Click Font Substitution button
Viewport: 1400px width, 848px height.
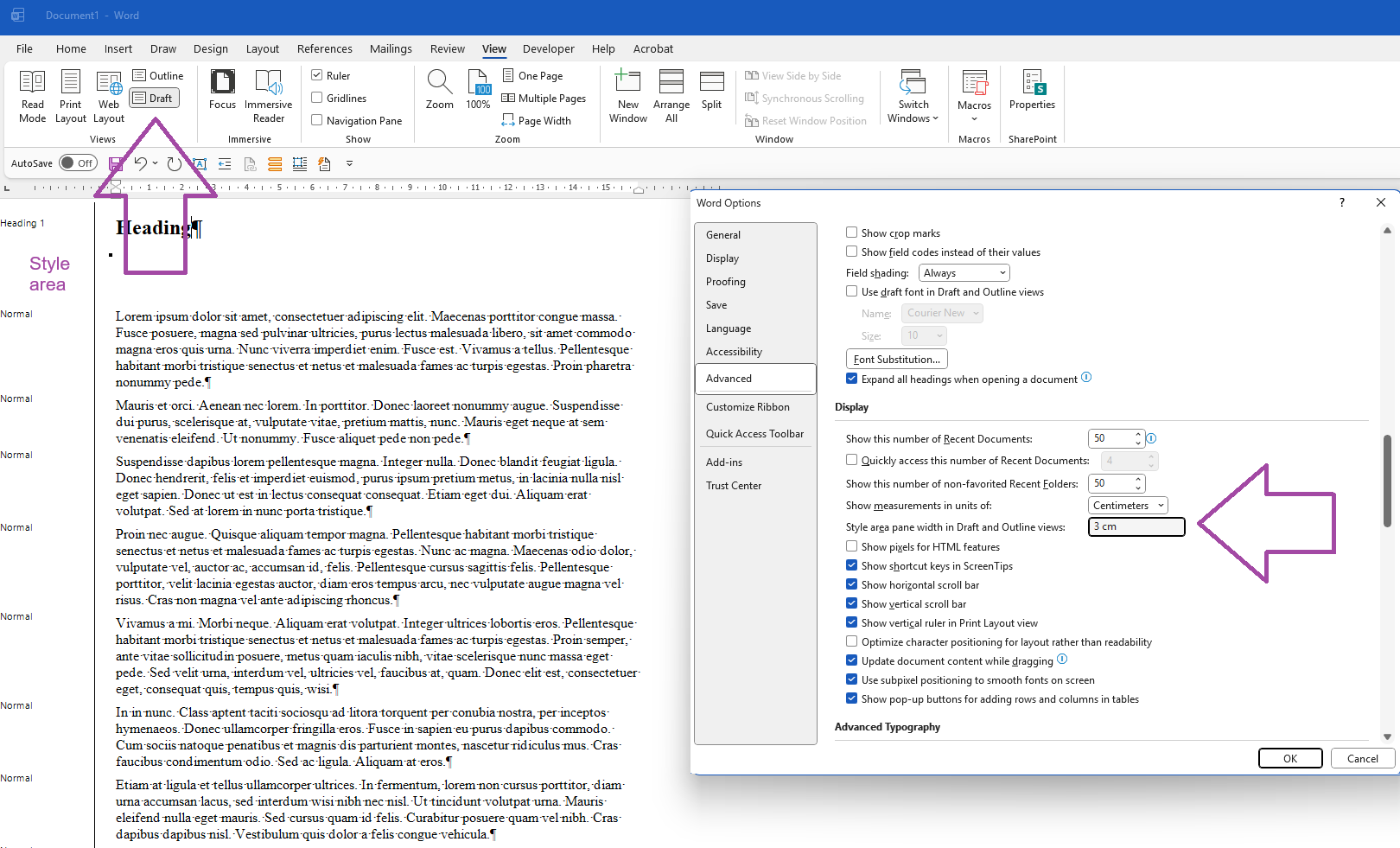tap(896, 360)
